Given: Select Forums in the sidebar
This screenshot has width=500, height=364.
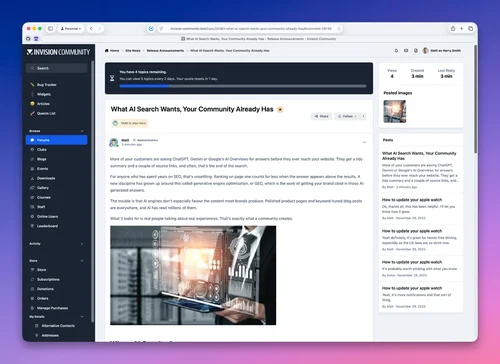Looking at the screenshot, I should [56, 140].
